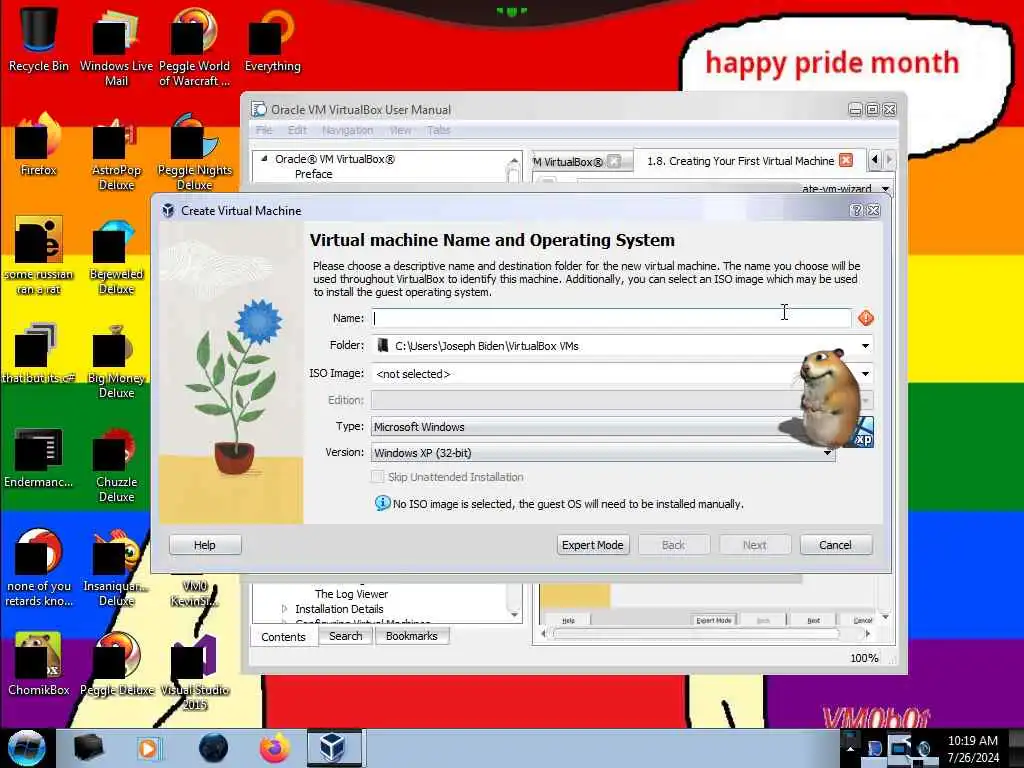Open the Version dropdown arrow
This screenshot has width=1024, height=768.
pyautogui.click(x=827, y=453)
